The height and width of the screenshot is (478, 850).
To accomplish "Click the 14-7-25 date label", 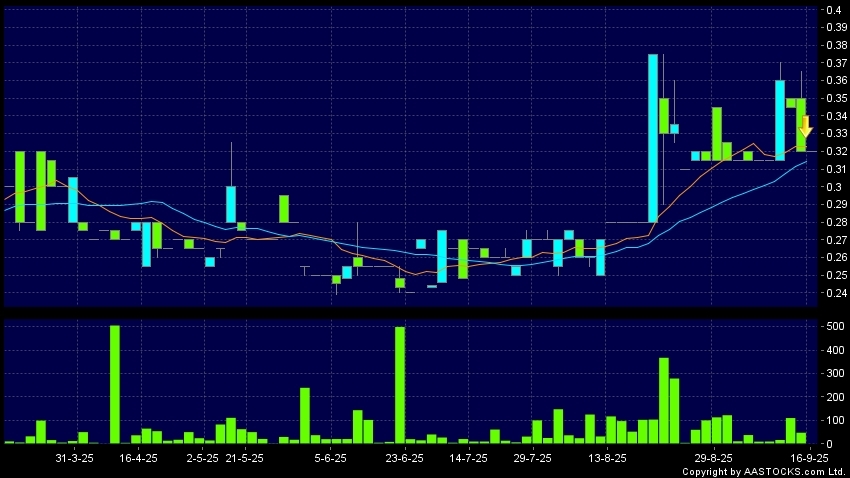I will point(468,458).
